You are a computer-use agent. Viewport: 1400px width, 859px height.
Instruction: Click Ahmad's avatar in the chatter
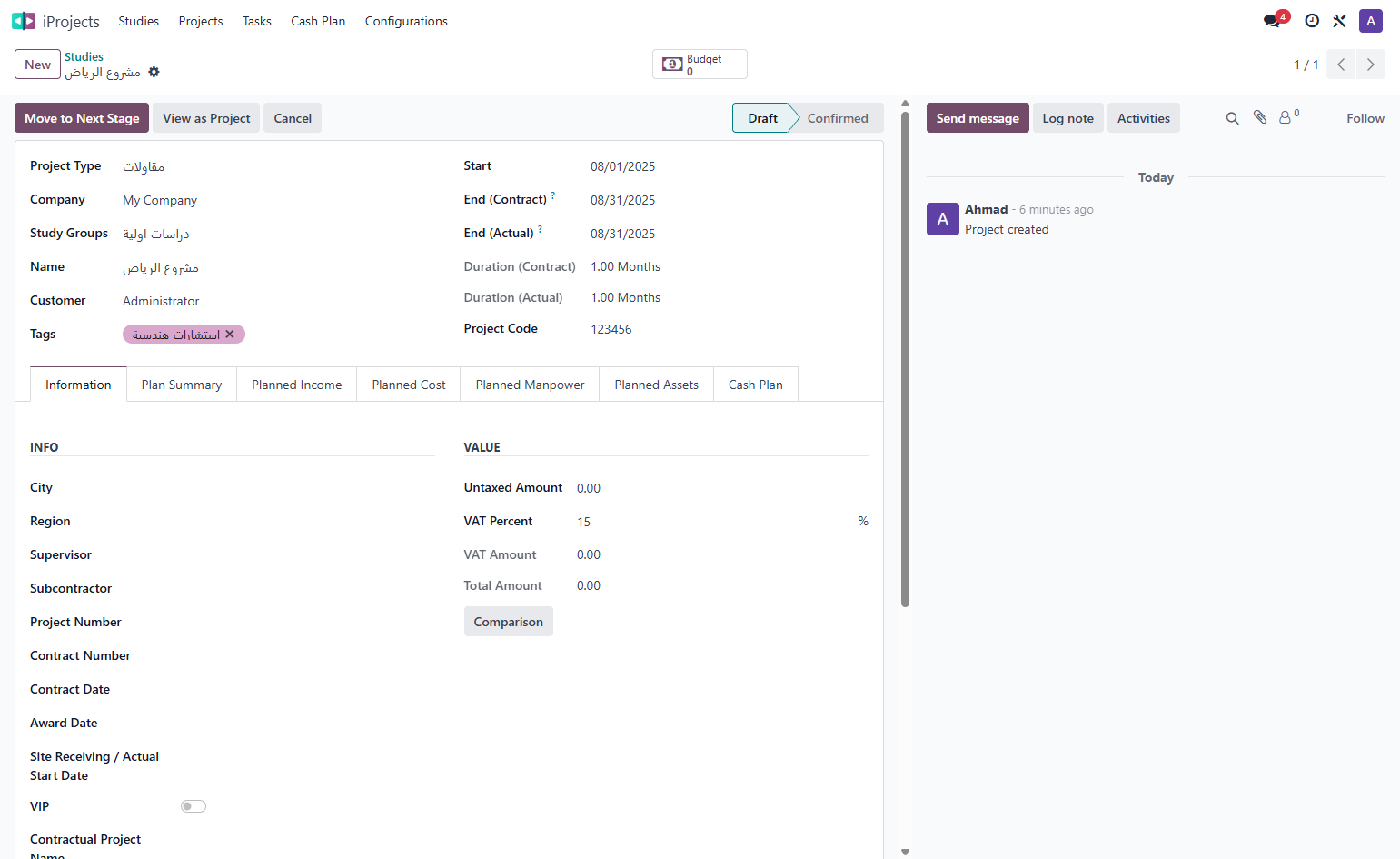(x=943, y=219)
